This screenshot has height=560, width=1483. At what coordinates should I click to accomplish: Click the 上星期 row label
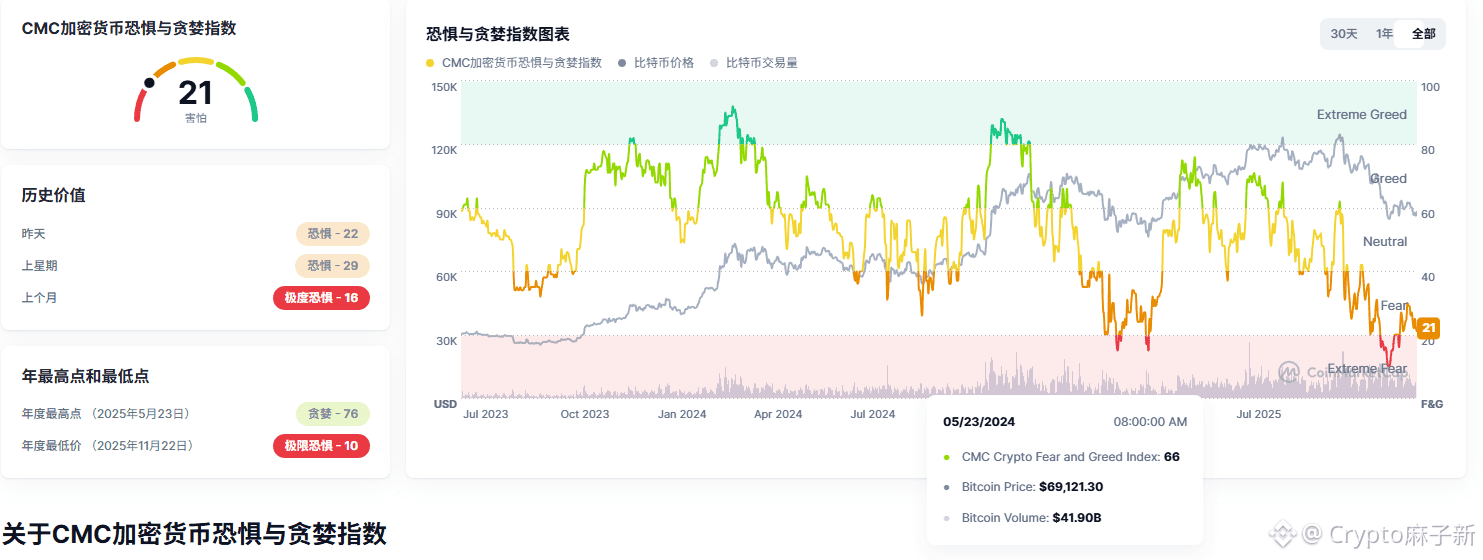(x=40, y=266)
